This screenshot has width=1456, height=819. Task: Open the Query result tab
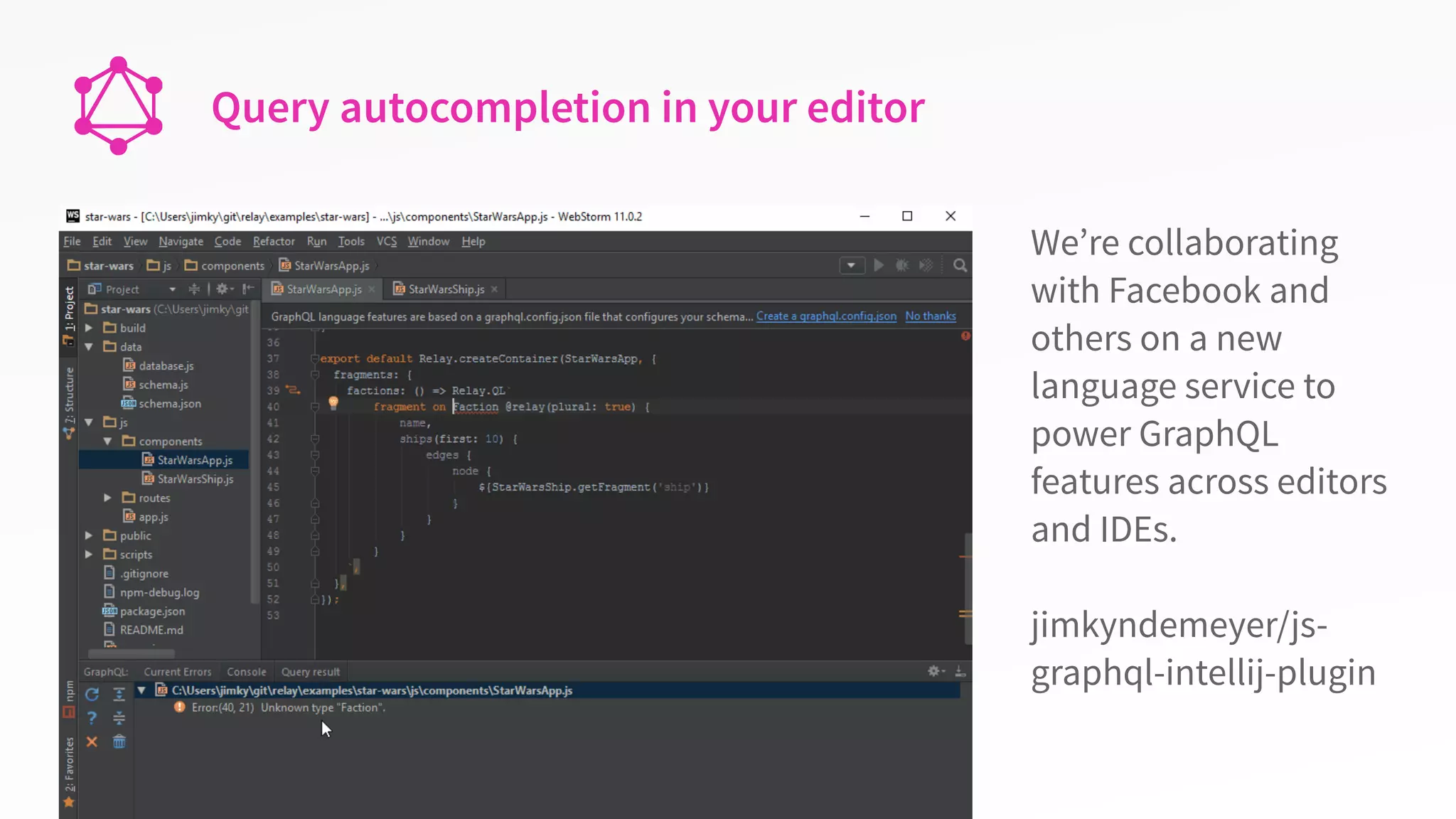pos(311,672)
